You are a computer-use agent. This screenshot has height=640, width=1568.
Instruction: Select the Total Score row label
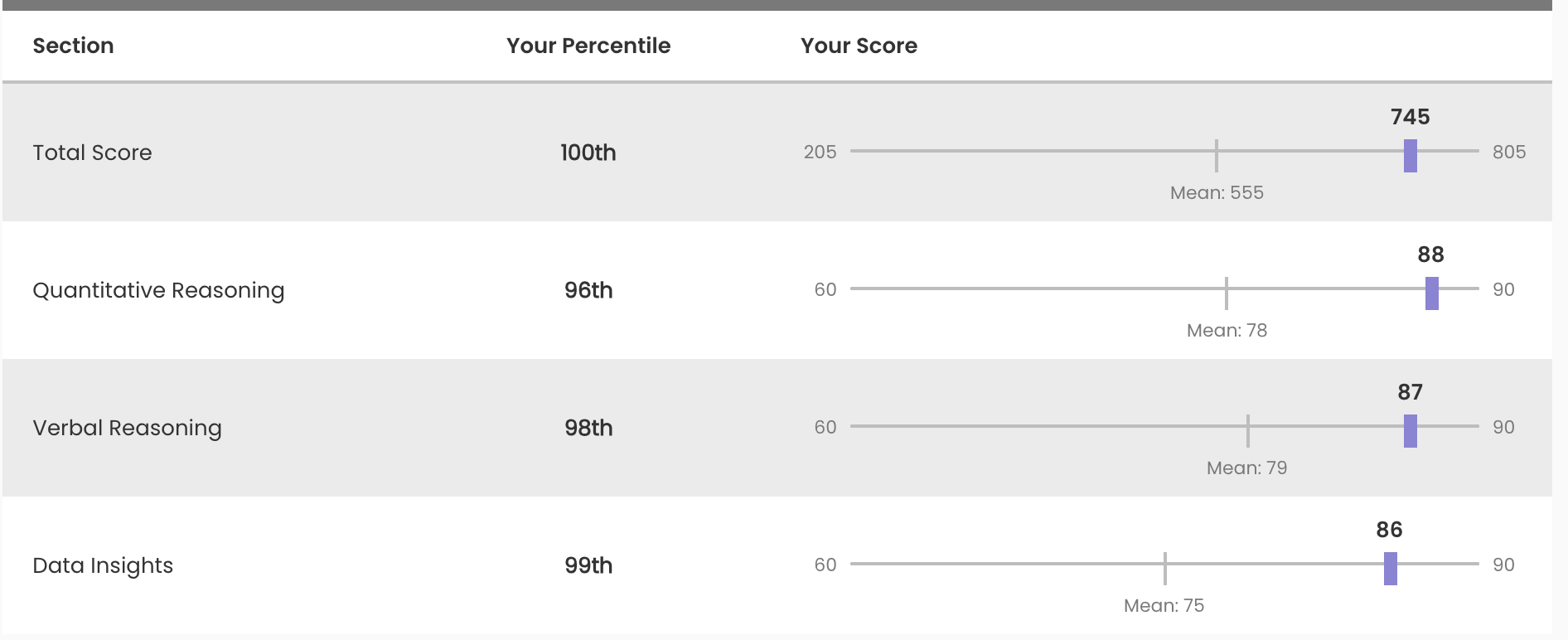coord(92,153)
